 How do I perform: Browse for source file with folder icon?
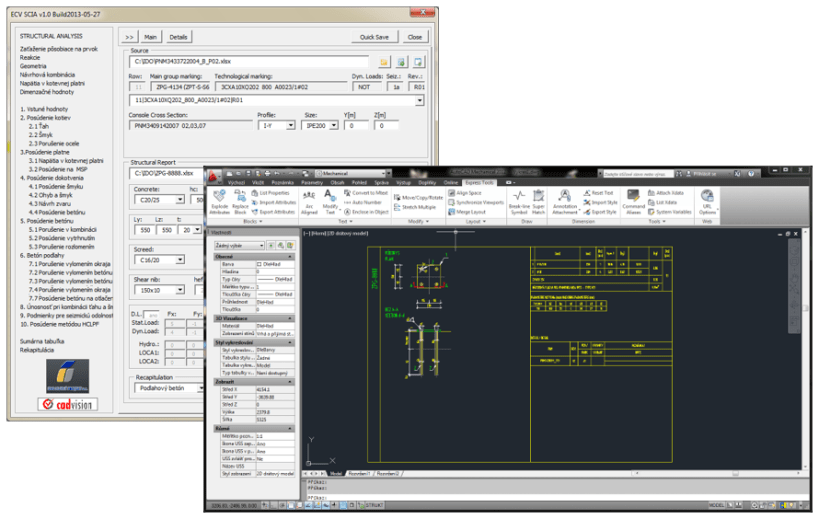[384, 62]
